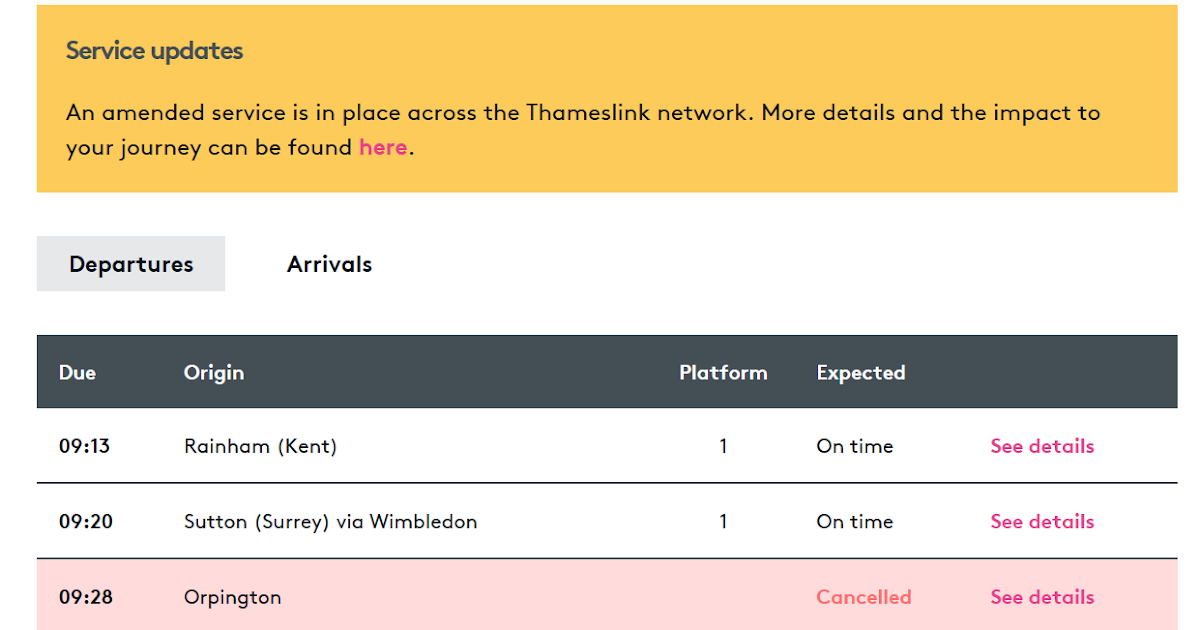
Task: Open details for the cancelled Orpington train
Action: [x=1042, y=596]
